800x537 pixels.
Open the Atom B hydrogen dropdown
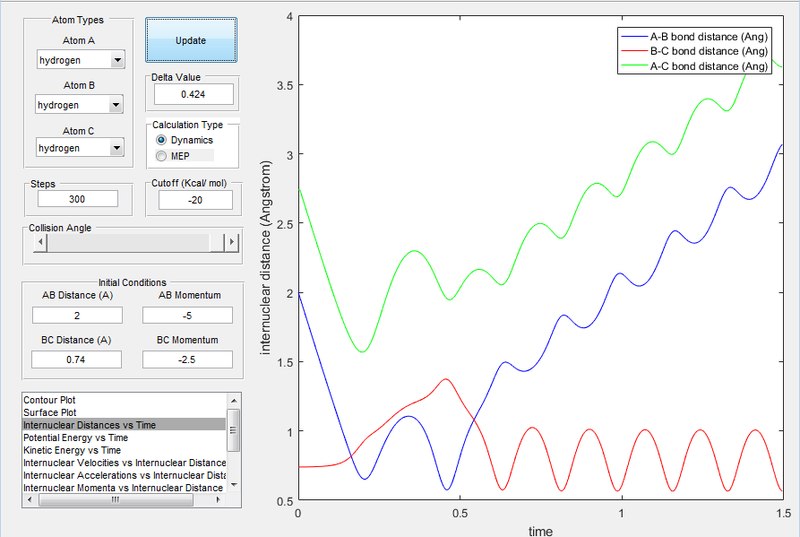(79, 105)
